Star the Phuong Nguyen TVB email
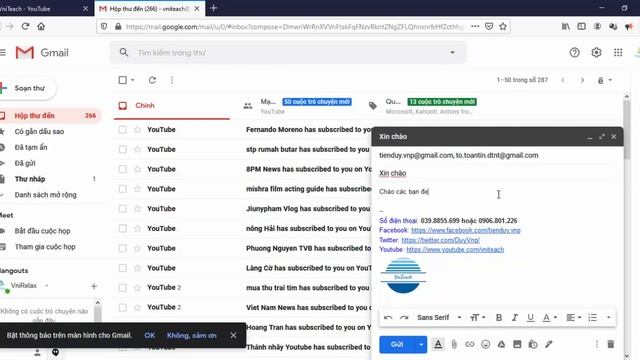The height and width of the screenshot is (360, 640). click(x=138, y=248)
